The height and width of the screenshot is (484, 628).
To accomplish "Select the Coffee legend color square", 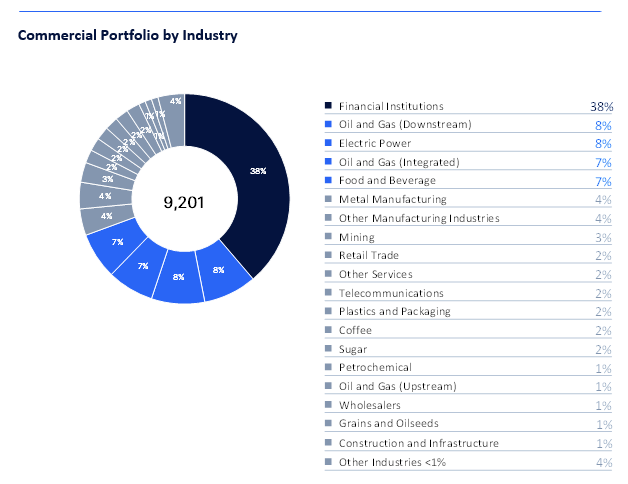I will [x=328, y=331].
